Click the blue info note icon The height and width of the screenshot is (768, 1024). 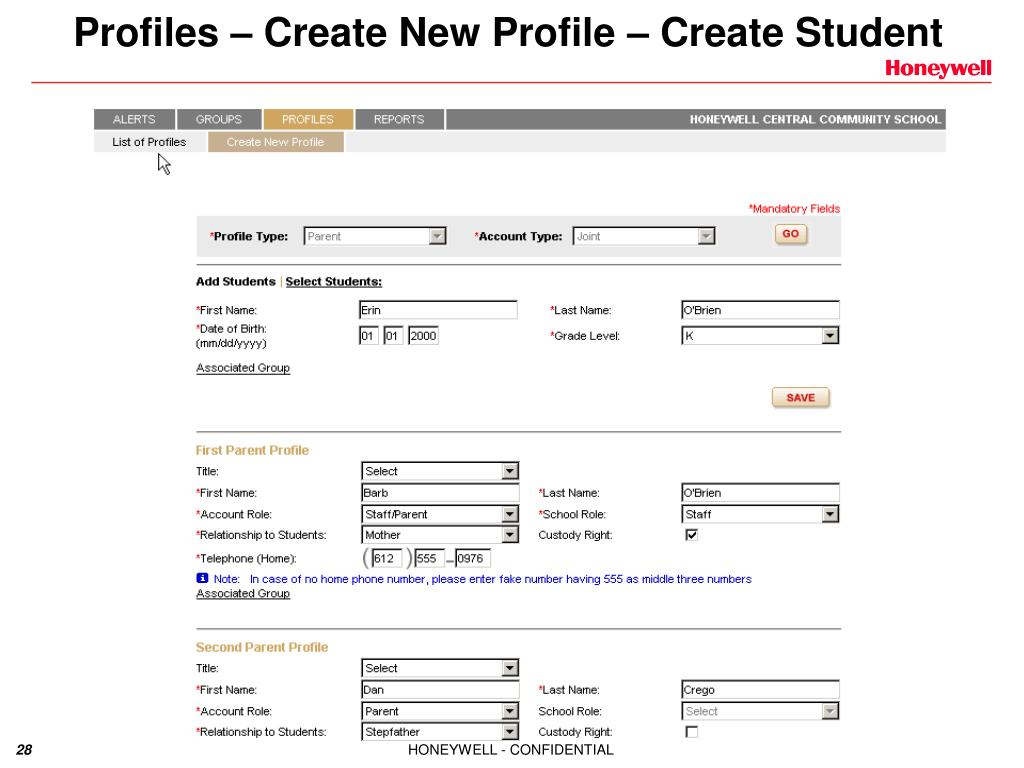click(x=202, y=578)
